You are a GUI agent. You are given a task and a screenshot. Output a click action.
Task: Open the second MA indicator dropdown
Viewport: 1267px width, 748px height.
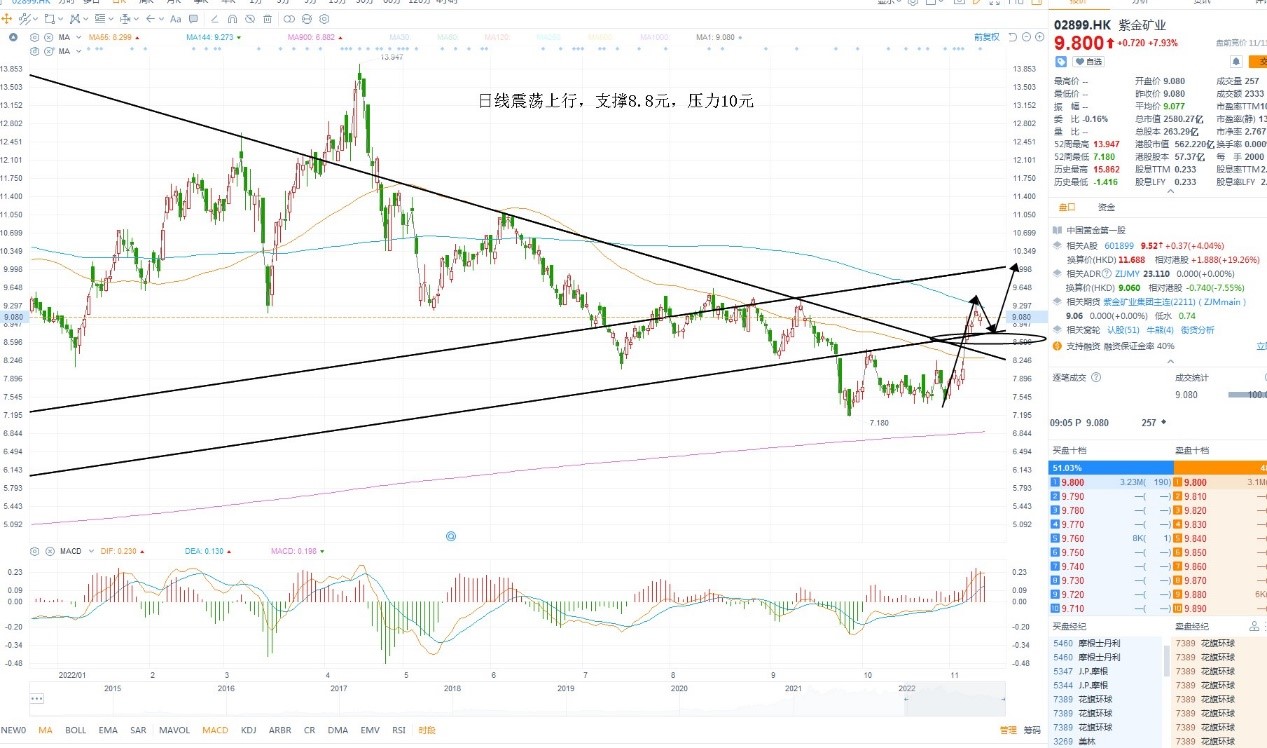coord(78,51)
